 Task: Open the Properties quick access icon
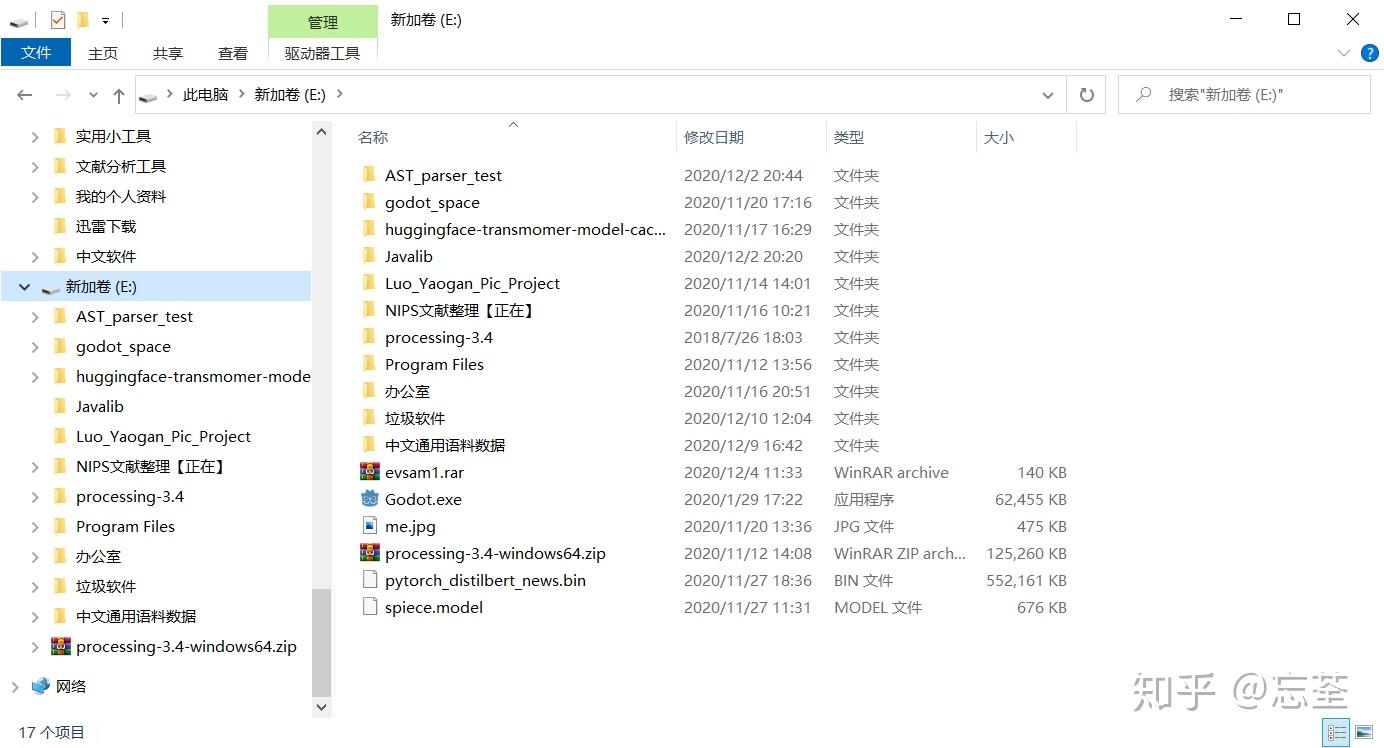(57, 19)
